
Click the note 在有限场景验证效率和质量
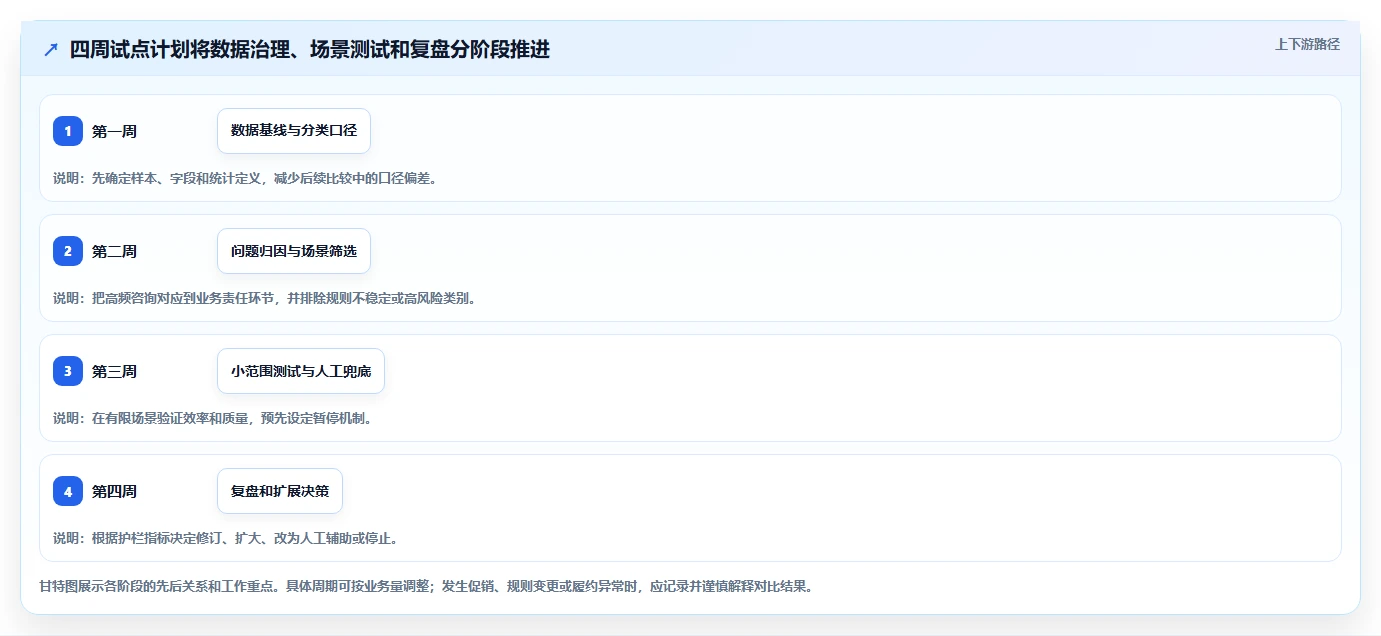pos(171,418)
